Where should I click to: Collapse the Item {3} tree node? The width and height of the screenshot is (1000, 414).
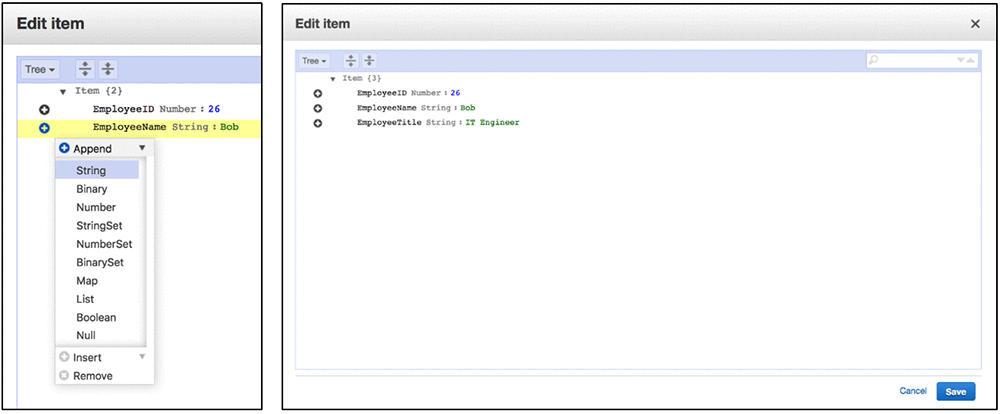(x=333, y=79)
